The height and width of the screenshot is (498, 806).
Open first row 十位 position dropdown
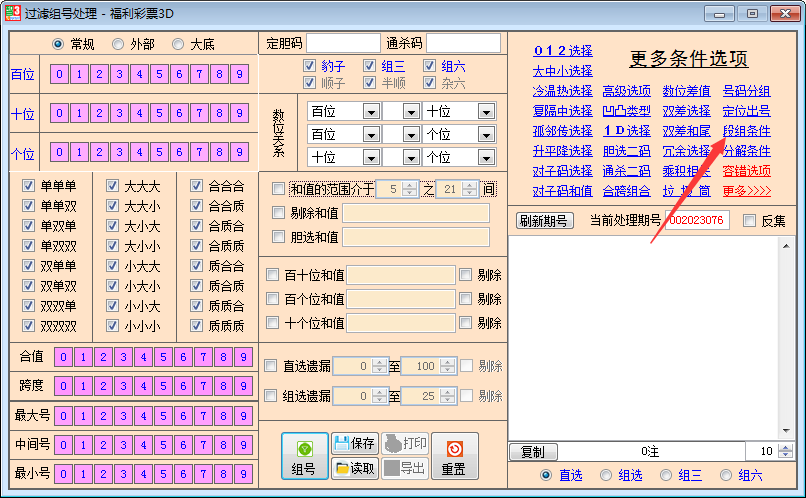(x=486, y=112)
